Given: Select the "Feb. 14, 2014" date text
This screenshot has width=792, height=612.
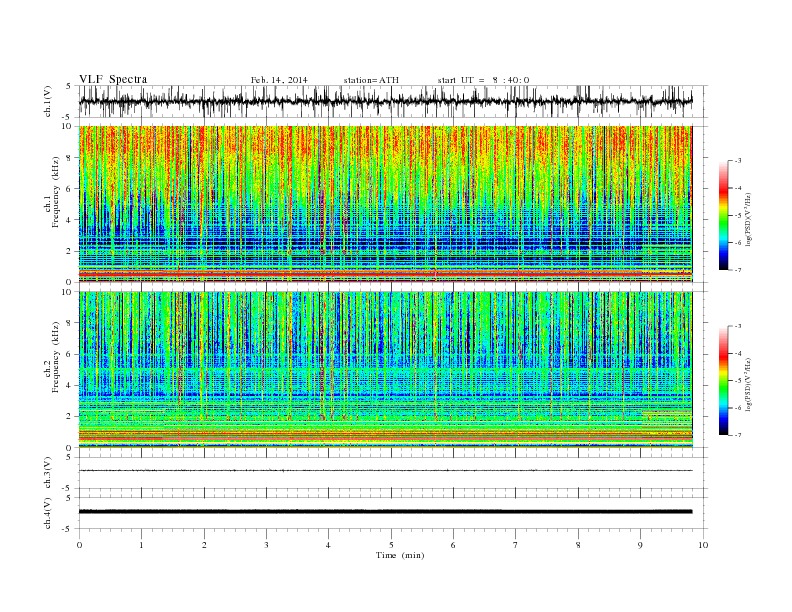Looking at the screenshot, I should [x=279, y=80].
